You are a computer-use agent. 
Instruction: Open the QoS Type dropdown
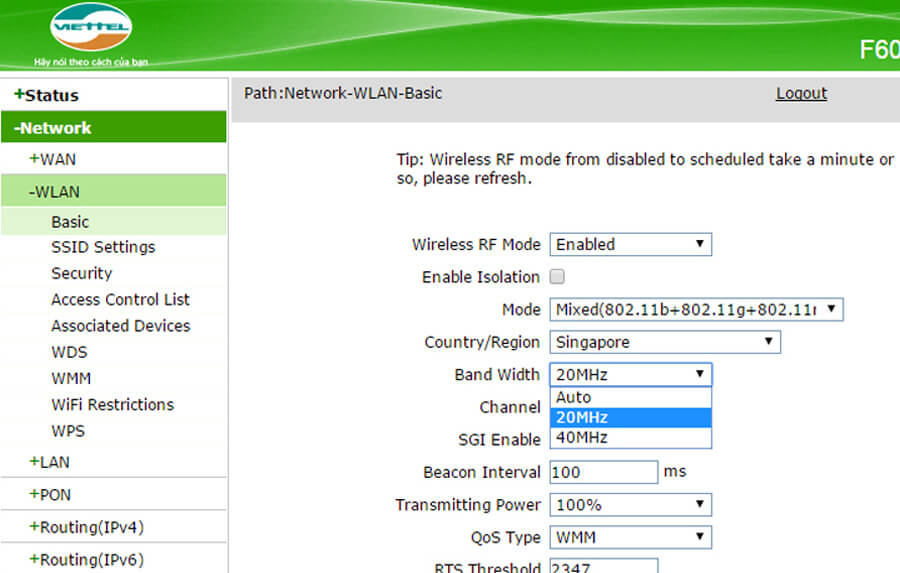pyautogui.click(x=630, y=538)
